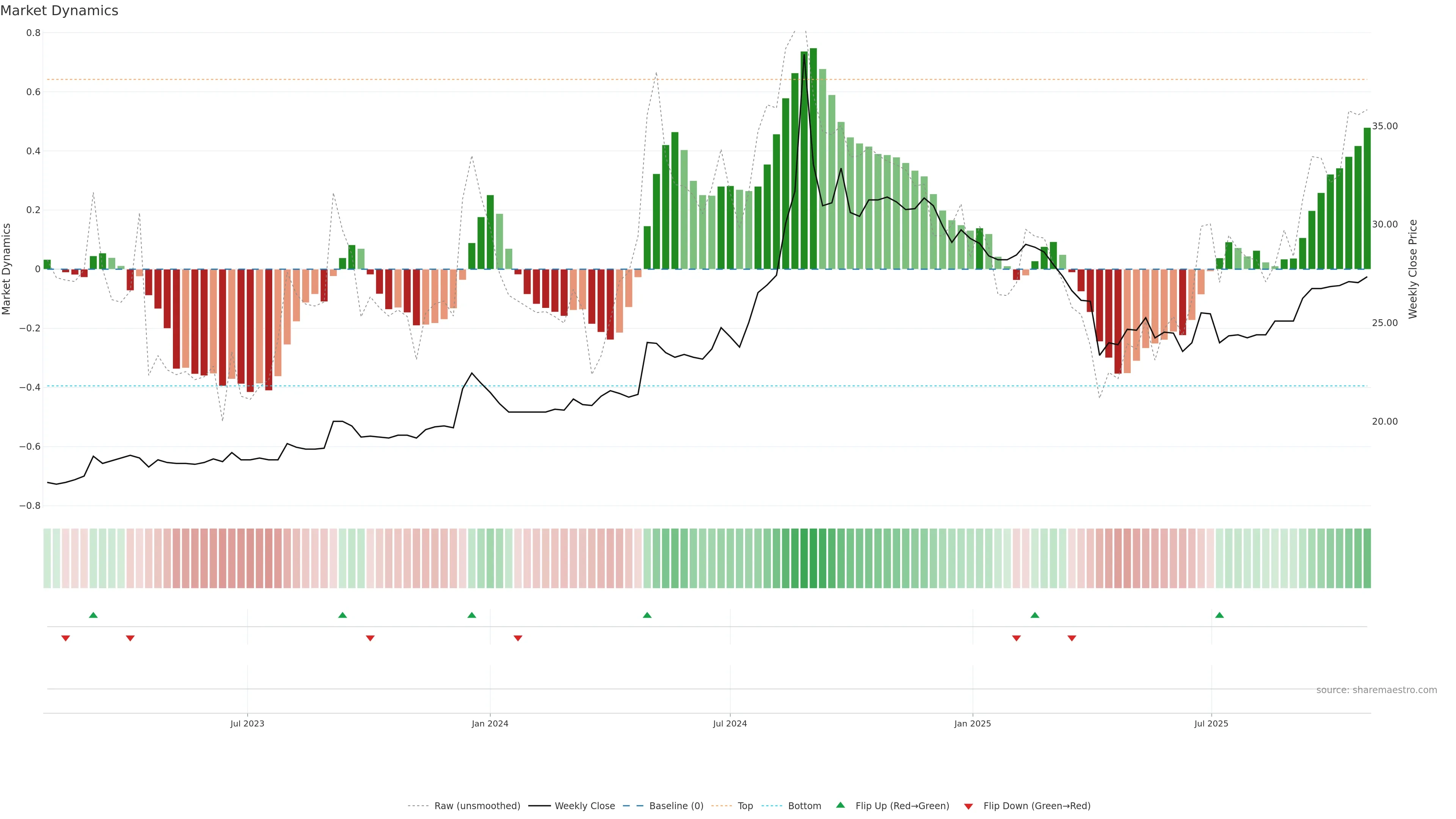Screen dimensions: 1456x819
Task: Click green Flip Up marker just before Jan 2024
Action: click(x=472, y=615)
